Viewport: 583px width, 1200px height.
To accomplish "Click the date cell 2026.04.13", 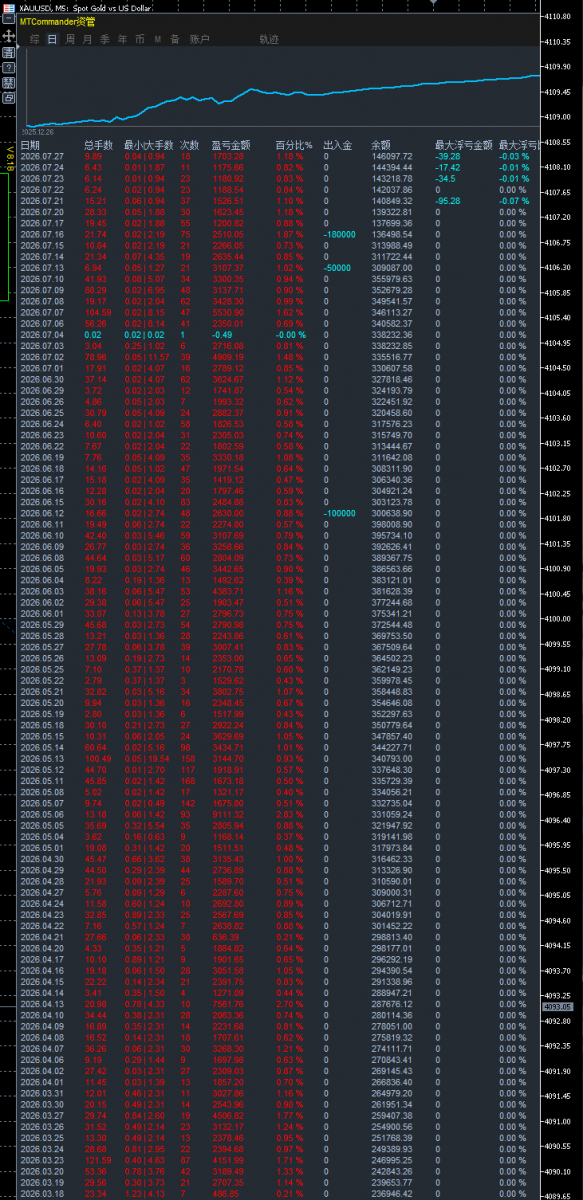I will pyautogui.click(x=42, y=1003).
